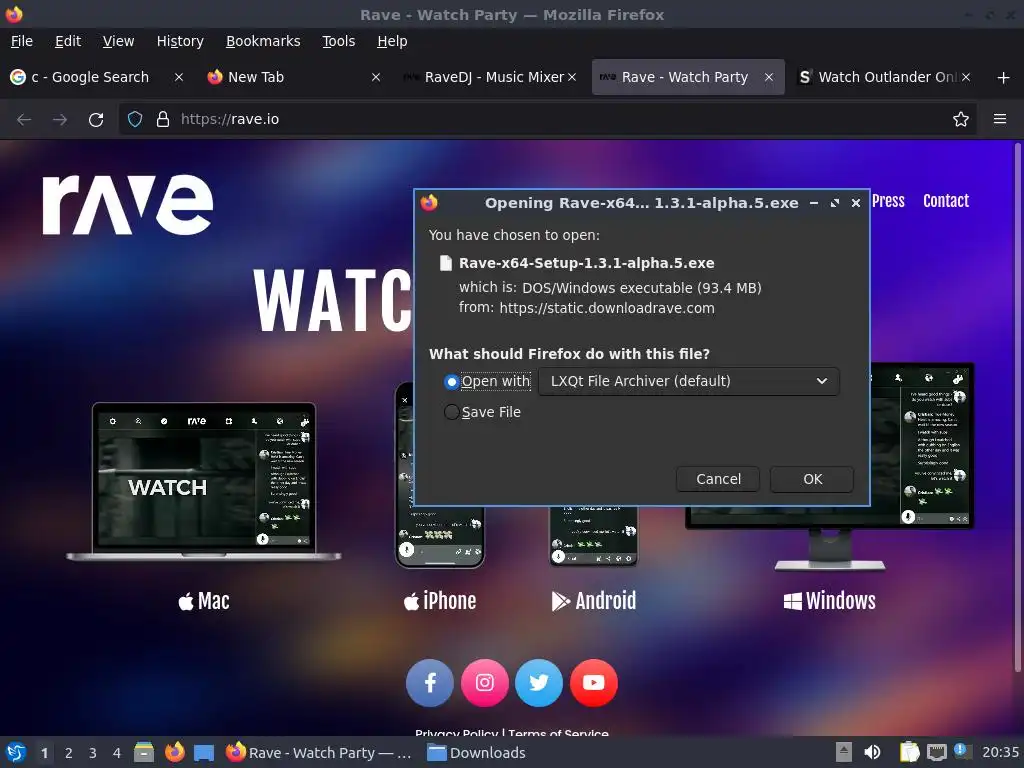Click the Rave logo on the page
Screen dimensions: 1024x768
[127, 204]
